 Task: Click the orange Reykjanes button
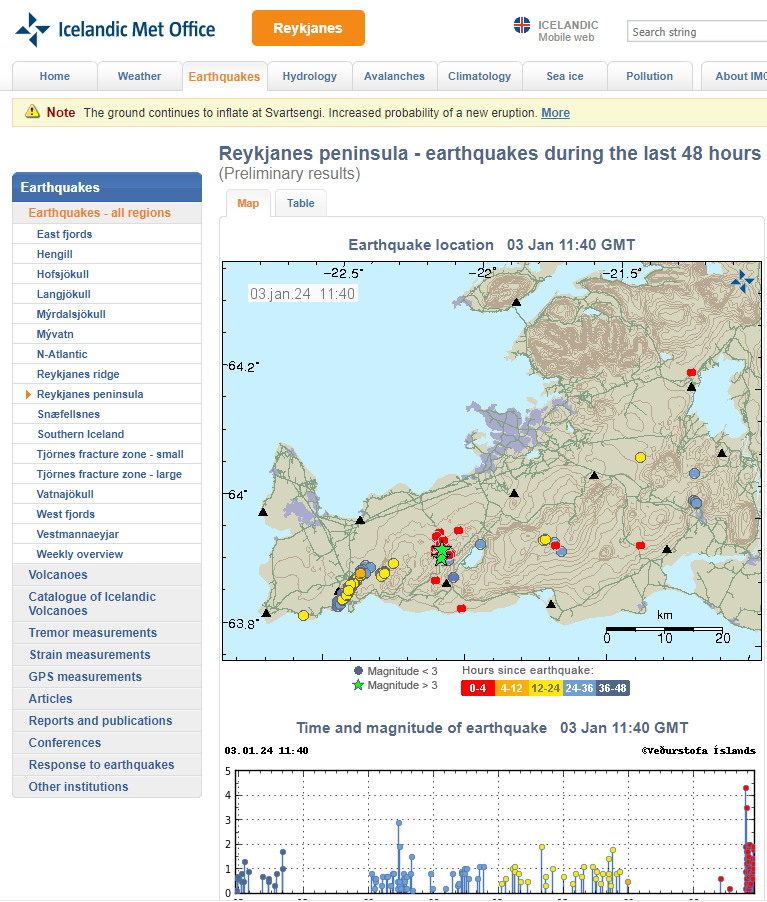point(308,28)
